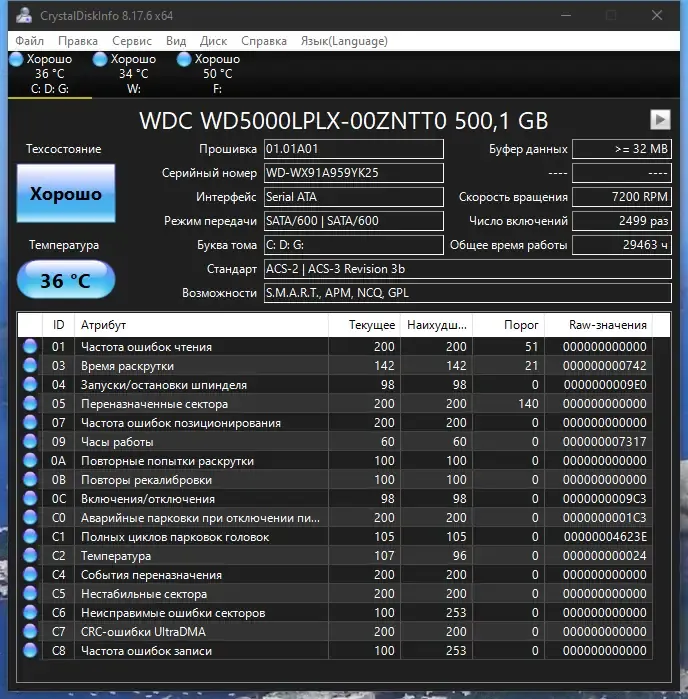Click the drive title WDC WD5000LPLX-00ZNTT0
Screen dimensions: 688x699
coord(343,120)
